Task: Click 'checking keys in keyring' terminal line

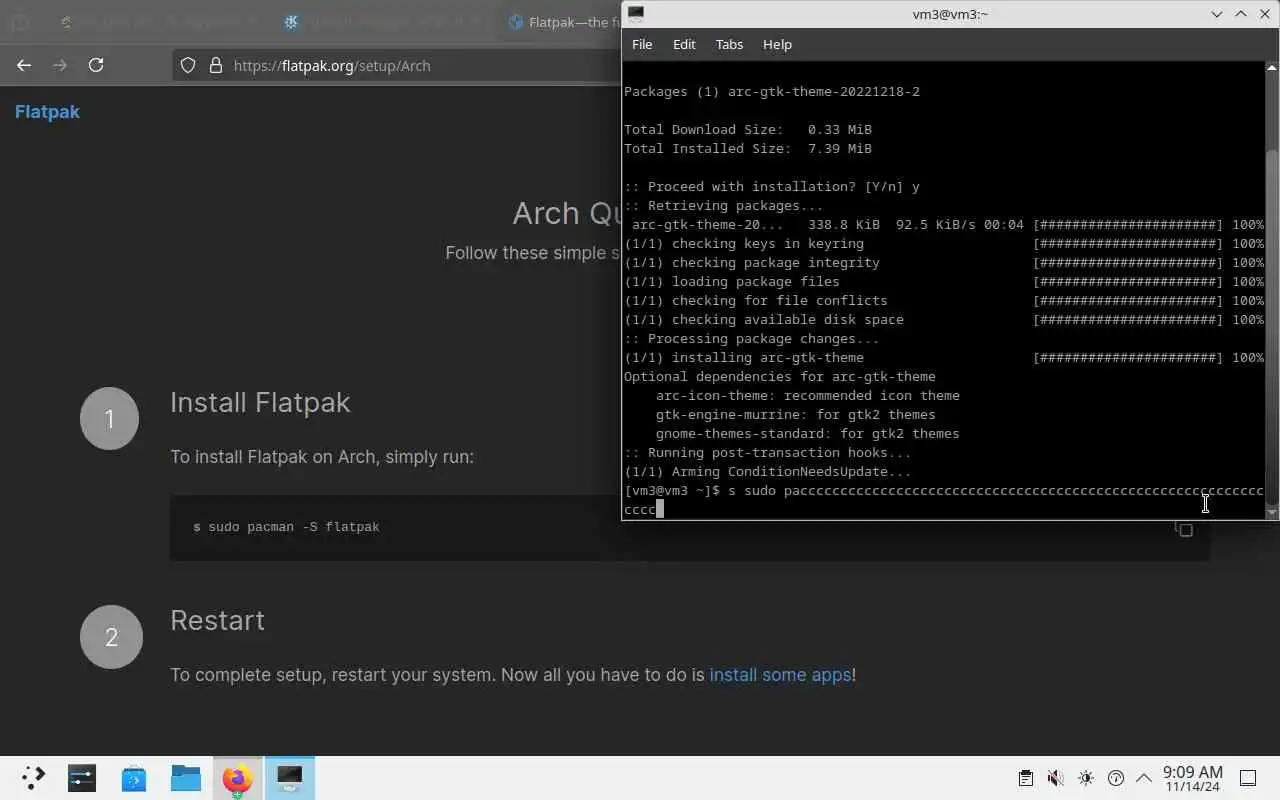Action: (744, 244)
